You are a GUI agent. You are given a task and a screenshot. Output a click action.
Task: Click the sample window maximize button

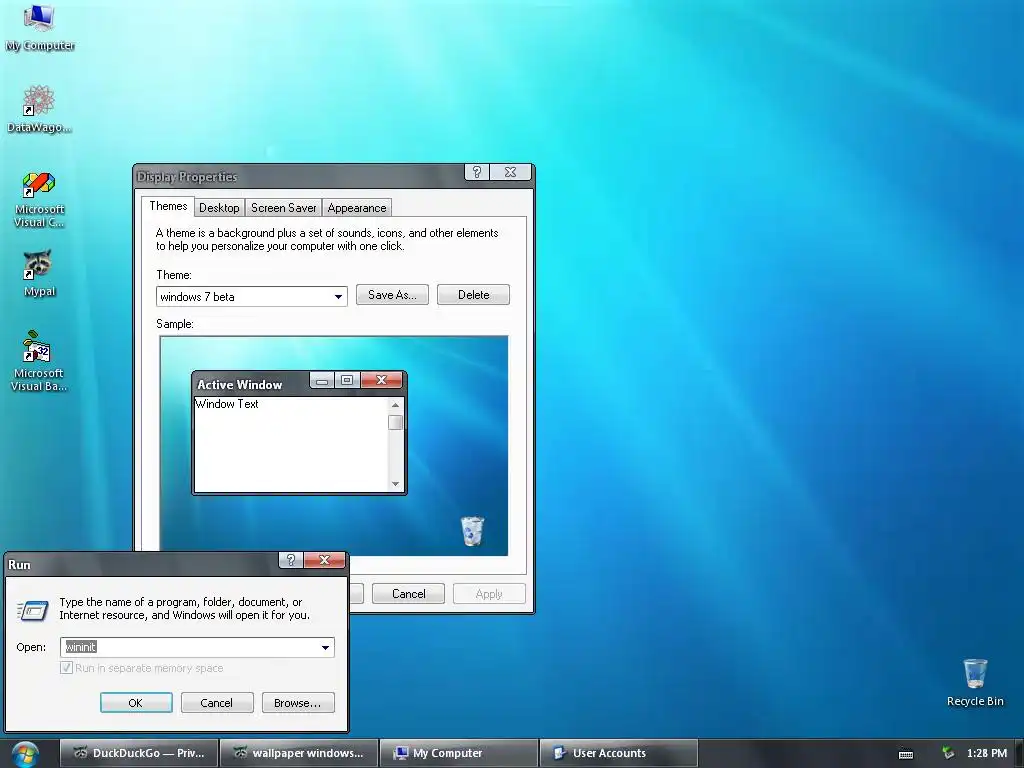(x=347, y=380)
